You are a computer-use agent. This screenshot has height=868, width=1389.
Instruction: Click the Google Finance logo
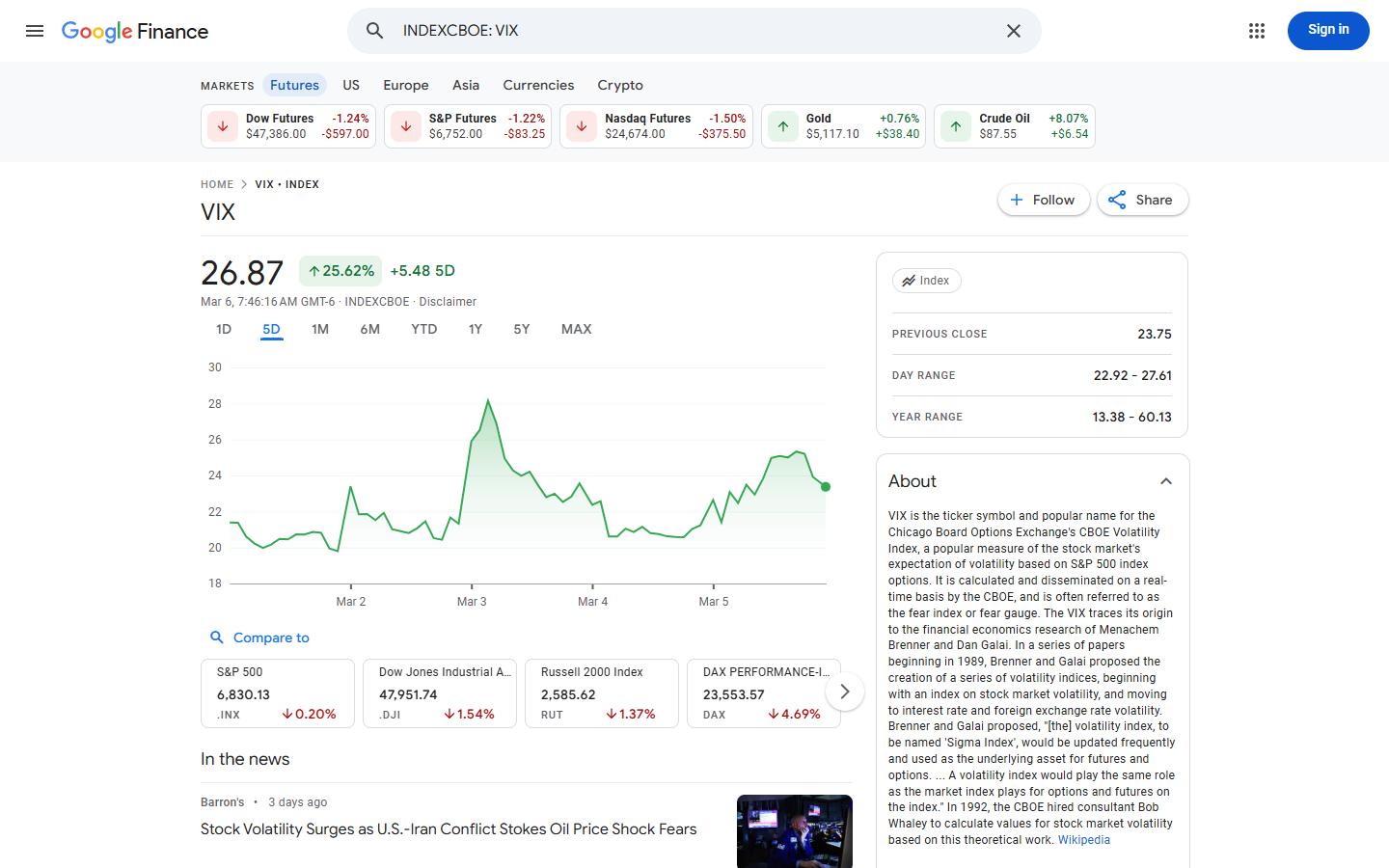pos(135,31)
